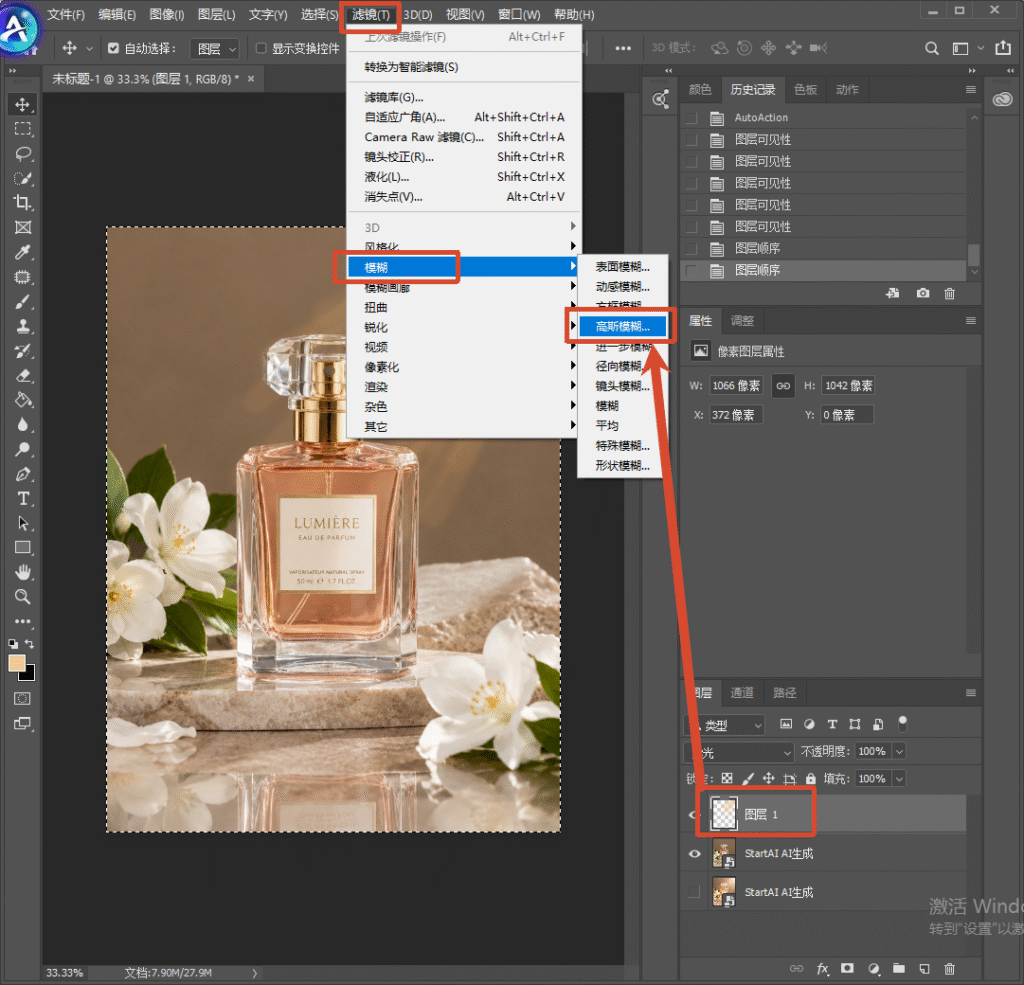Create a new group folder icon in Layers panel
The height and width of the screenshot is (985, 1024).
899,969
